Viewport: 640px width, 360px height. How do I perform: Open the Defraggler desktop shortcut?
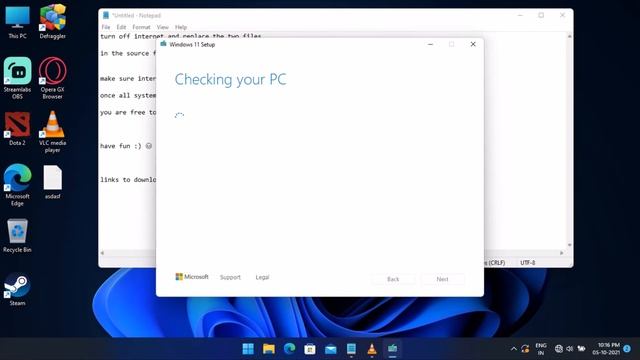coord(53,22)
